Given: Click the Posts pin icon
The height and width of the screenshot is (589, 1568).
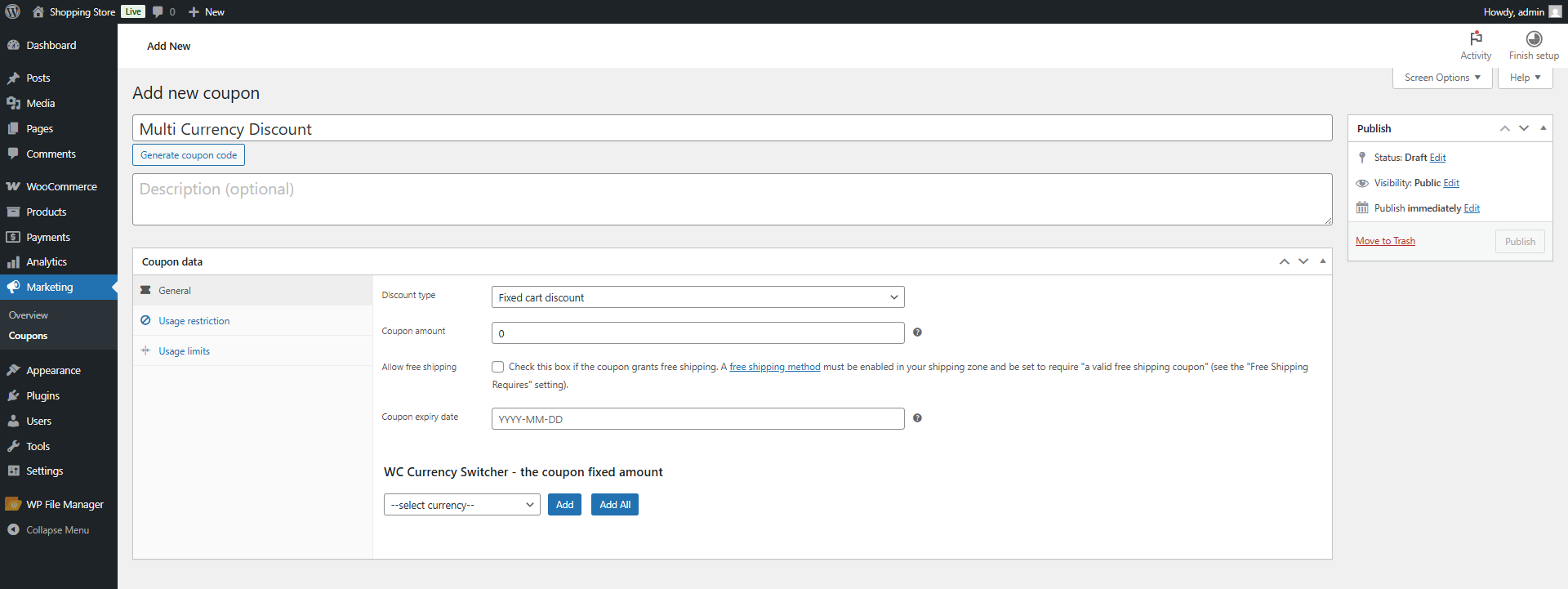Looking at the screenshot, I should (x=13, y=78).
